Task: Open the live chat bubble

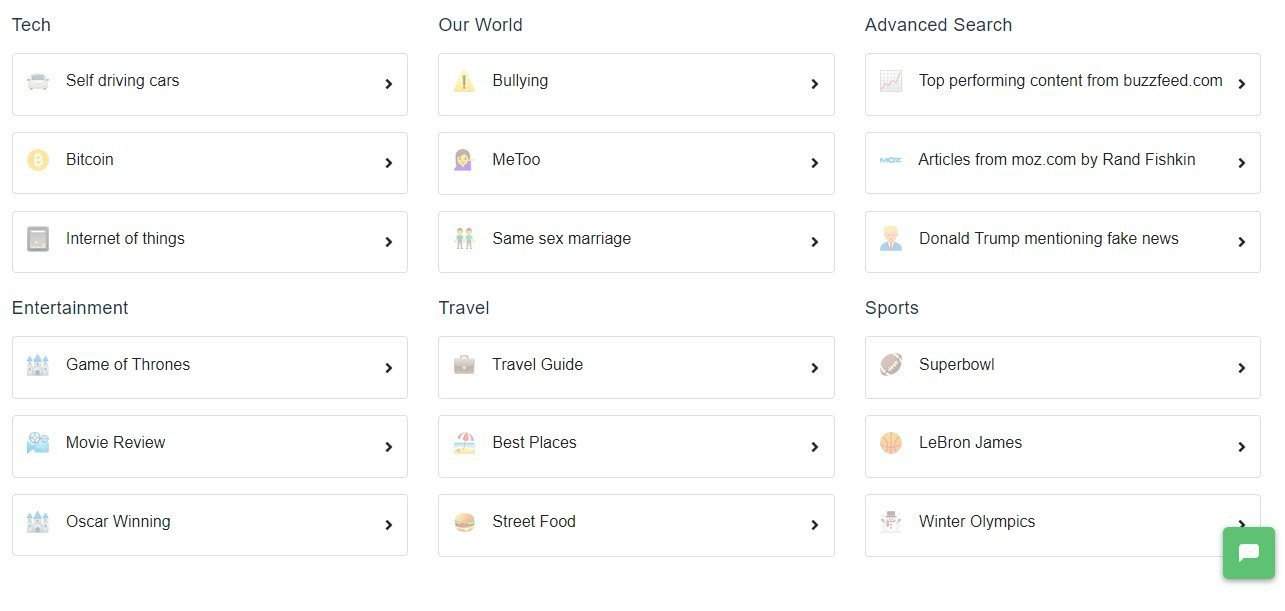Action: 1247,552
